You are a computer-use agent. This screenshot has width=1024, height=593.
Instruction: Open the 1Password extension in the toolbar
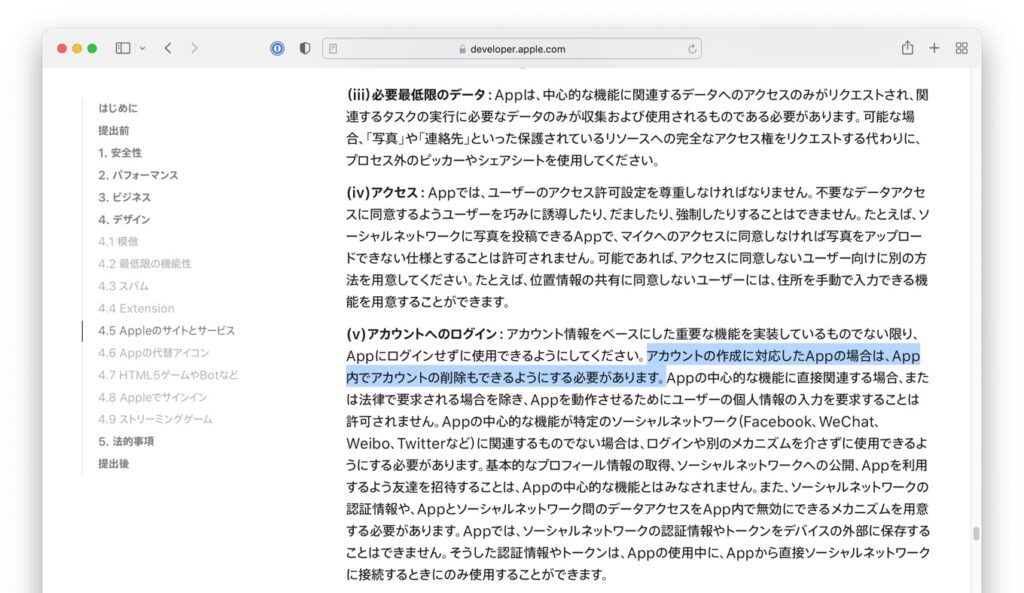pos(276,47)
